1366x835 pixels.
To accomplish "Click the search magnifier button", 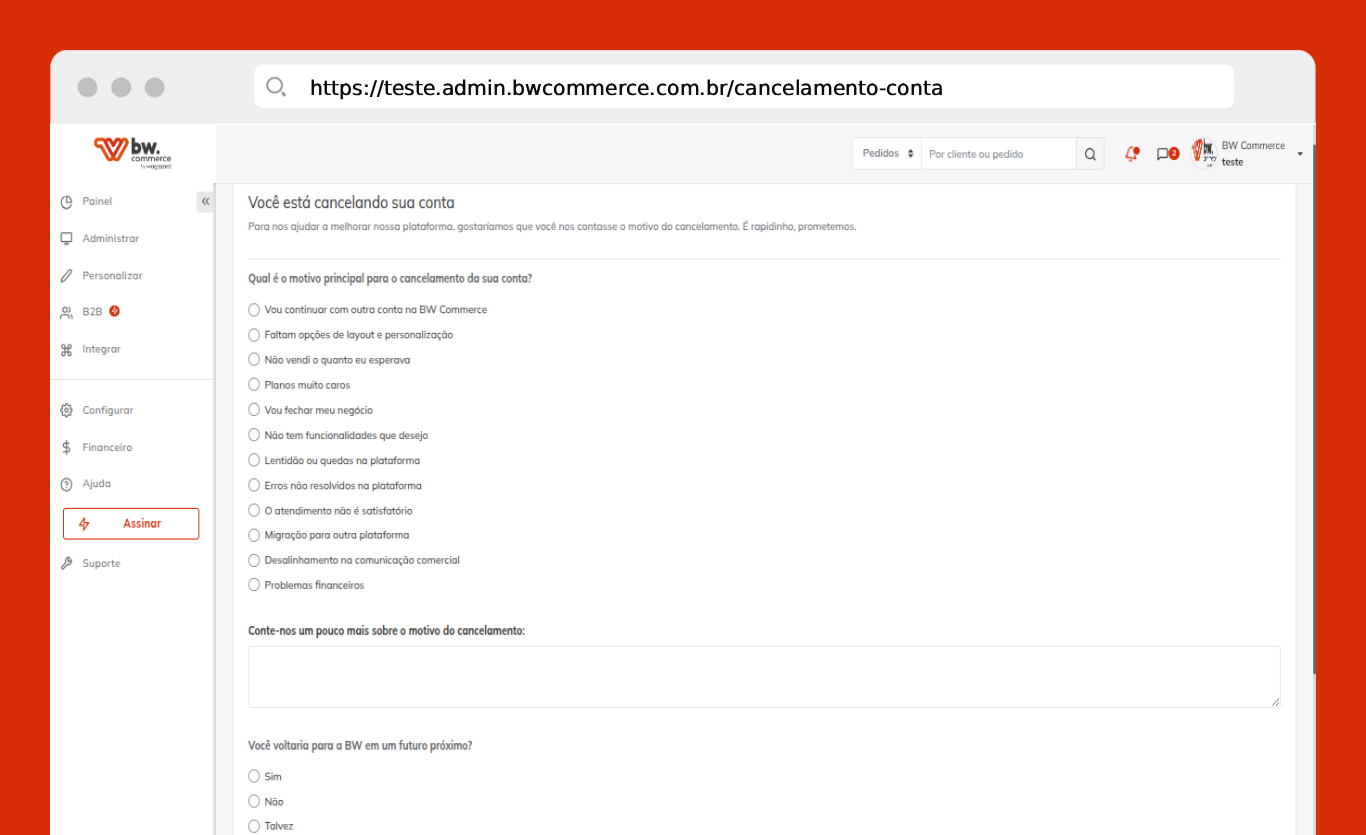I will point(1090,154).
